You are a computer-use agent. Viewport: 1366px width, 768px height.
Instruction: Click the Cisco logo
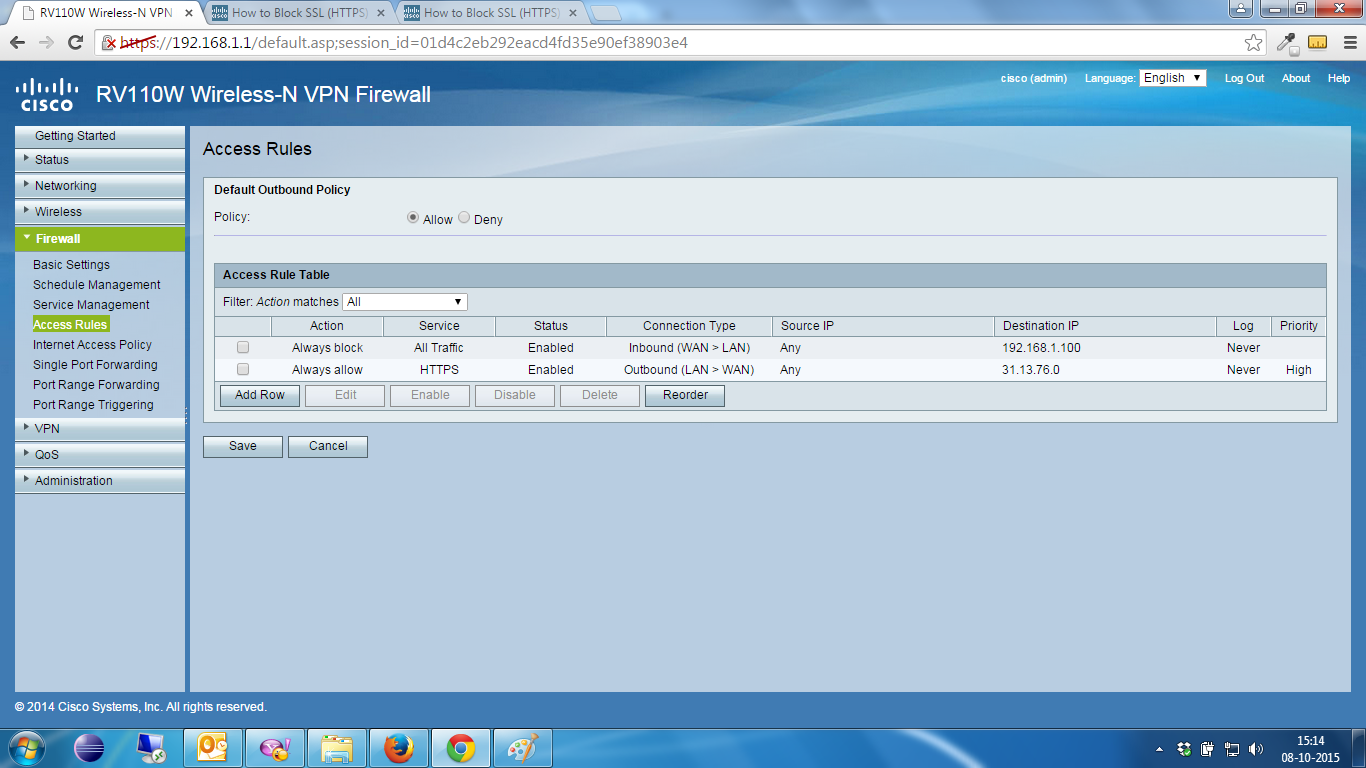coord(47,94)
